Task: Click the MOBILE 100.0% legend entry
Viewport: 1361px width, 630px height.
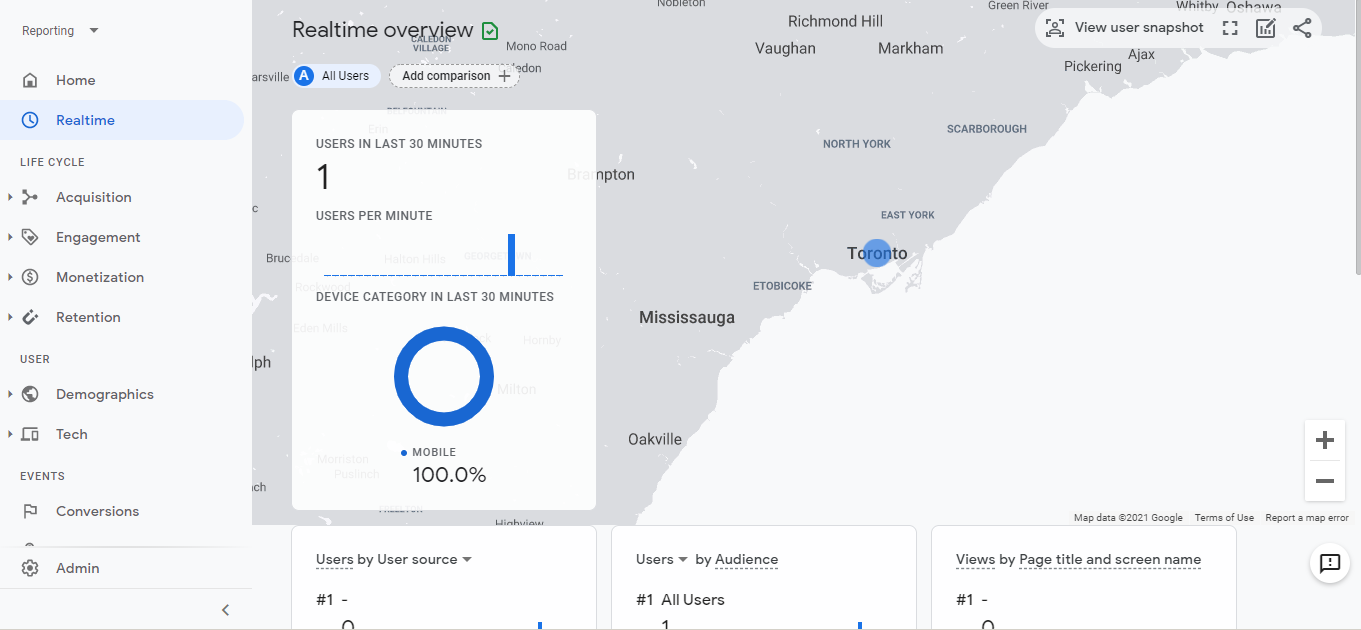Action: coord(444,465)
